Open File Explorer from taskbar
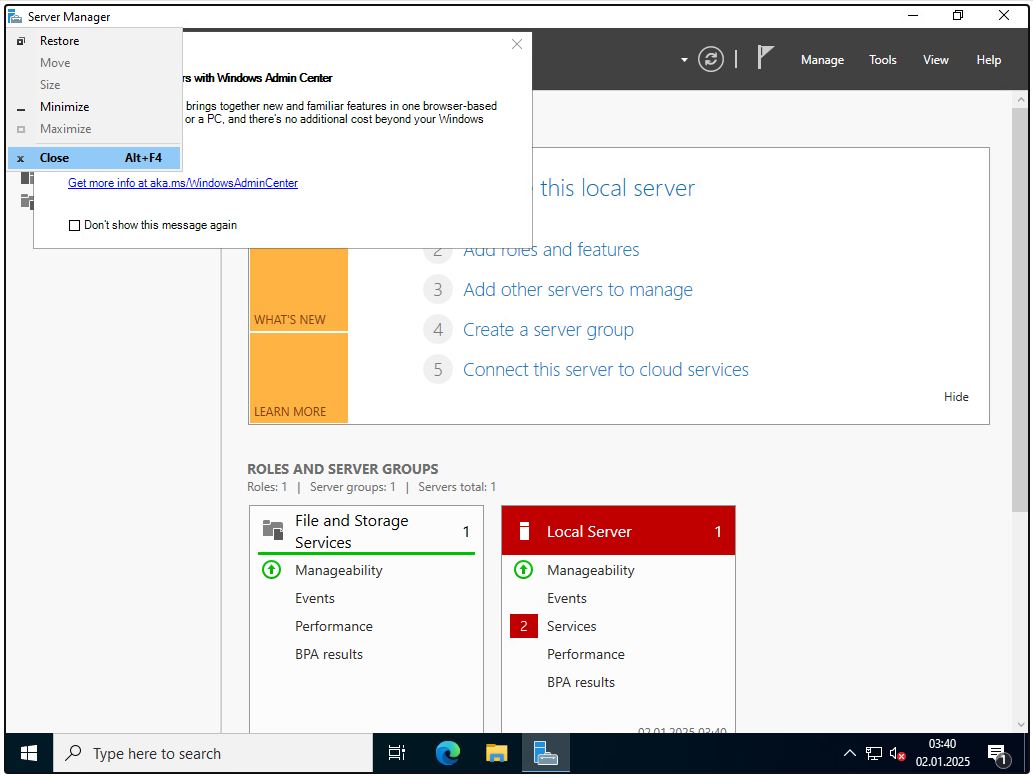This screenshot has height=777, width=1033. point(497,753)
